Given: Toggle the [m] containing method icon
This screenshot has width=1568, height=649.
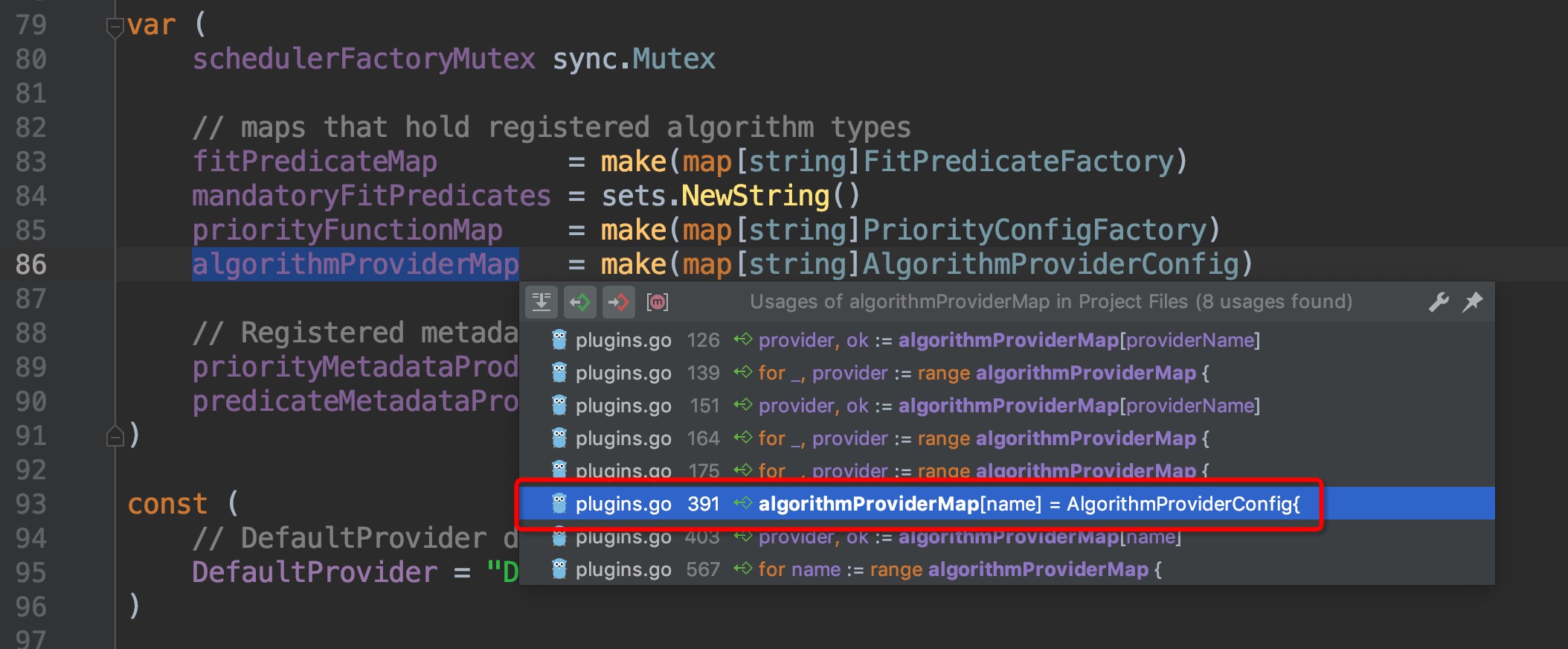Looking at the screenshot, I should point(657,301).
